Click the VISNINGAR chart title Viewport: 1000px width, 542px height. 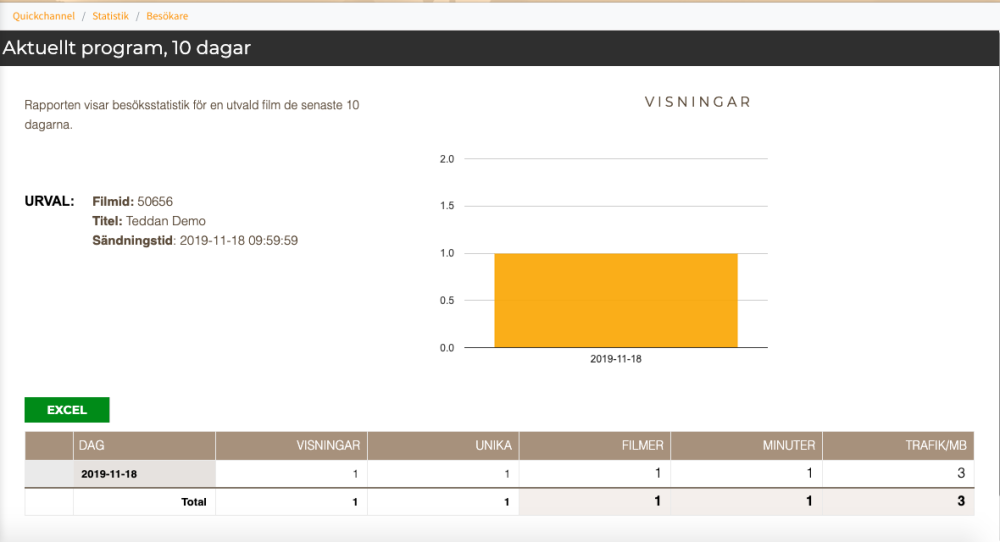[698, 102]
